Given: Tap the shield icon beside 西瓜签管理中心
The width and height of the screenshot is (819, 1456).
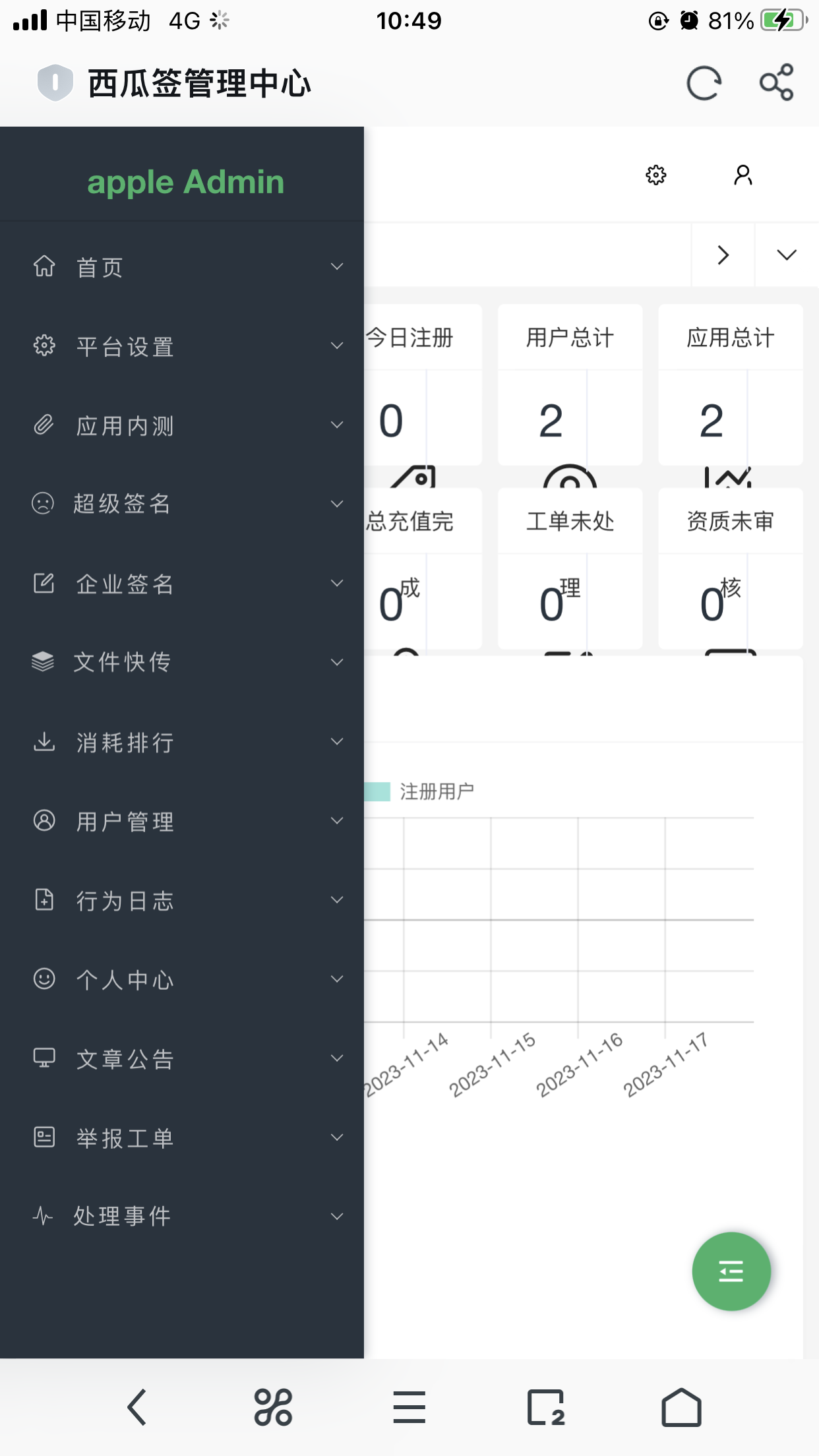Looking at the screenshot, I should pos(55,83).
